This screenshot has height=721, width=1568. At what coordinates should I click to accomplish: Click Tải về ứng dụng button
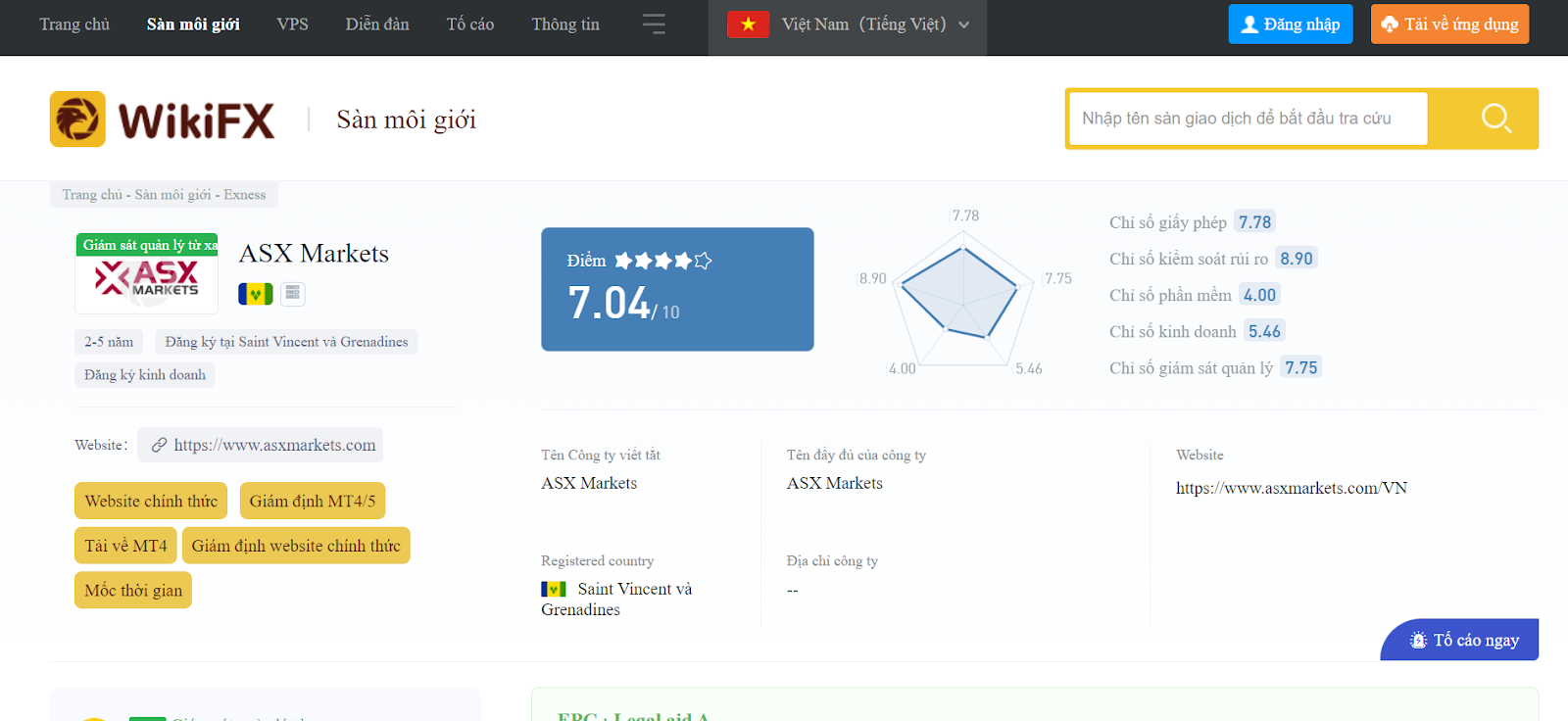1449,24
